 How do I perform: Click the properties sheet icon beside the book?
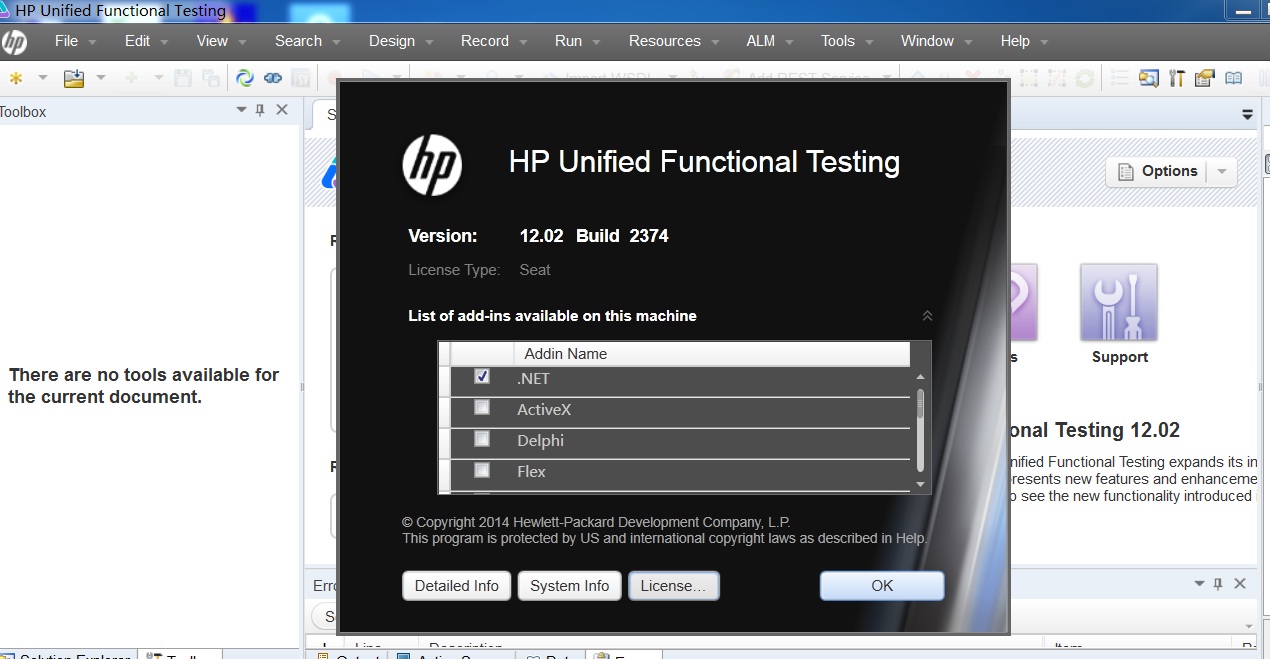pos(1205,78)
